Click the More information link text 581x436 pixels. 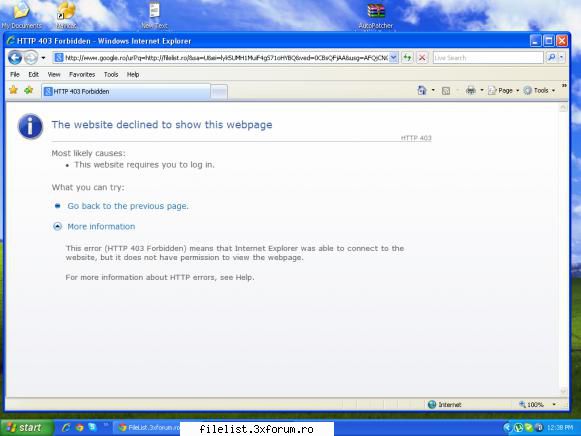pos(101,226)
